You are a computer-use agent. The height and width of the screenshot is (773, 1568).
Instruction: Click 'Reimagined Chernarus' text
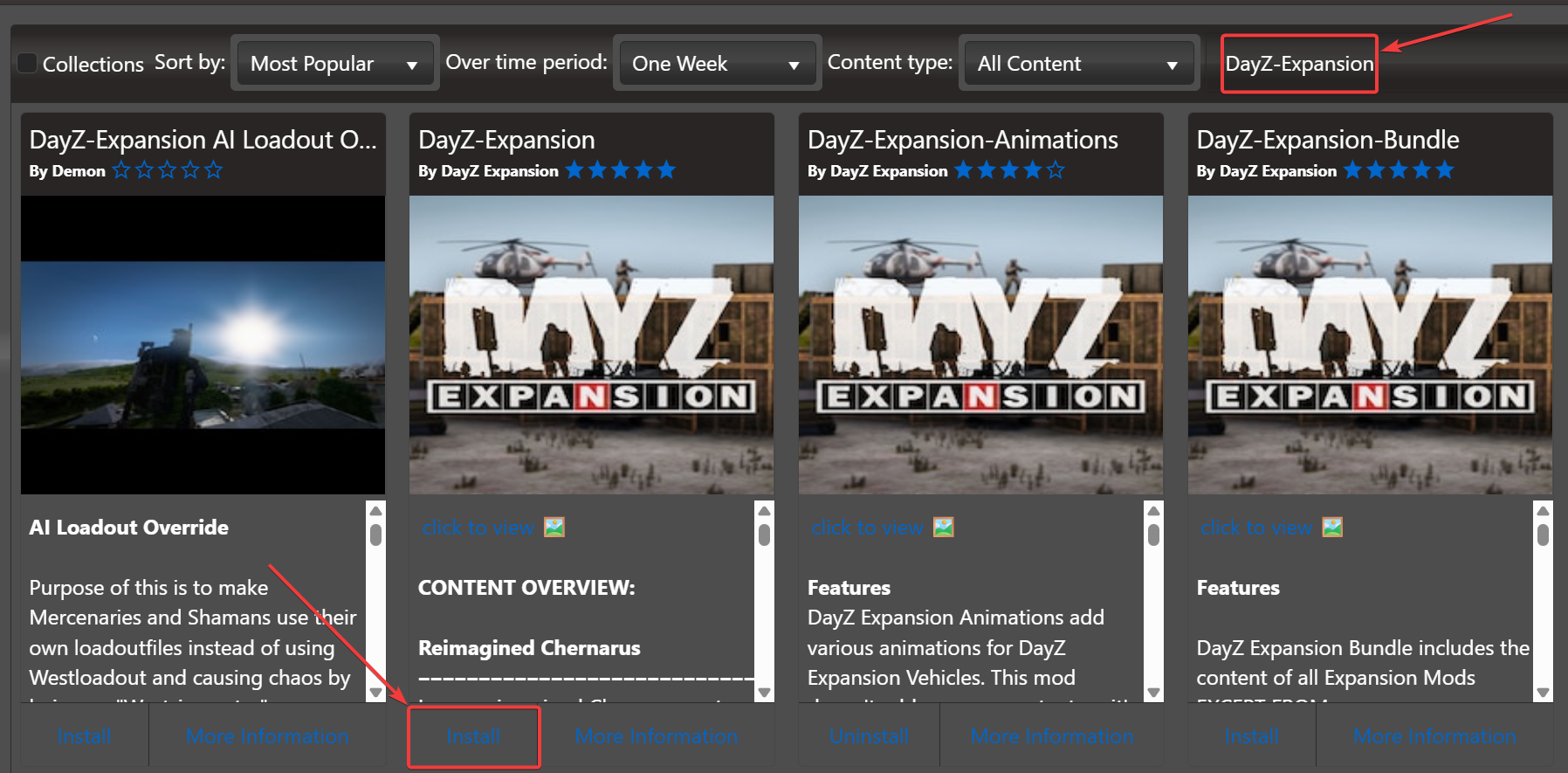pyautogui.click(x=529, y=648)
